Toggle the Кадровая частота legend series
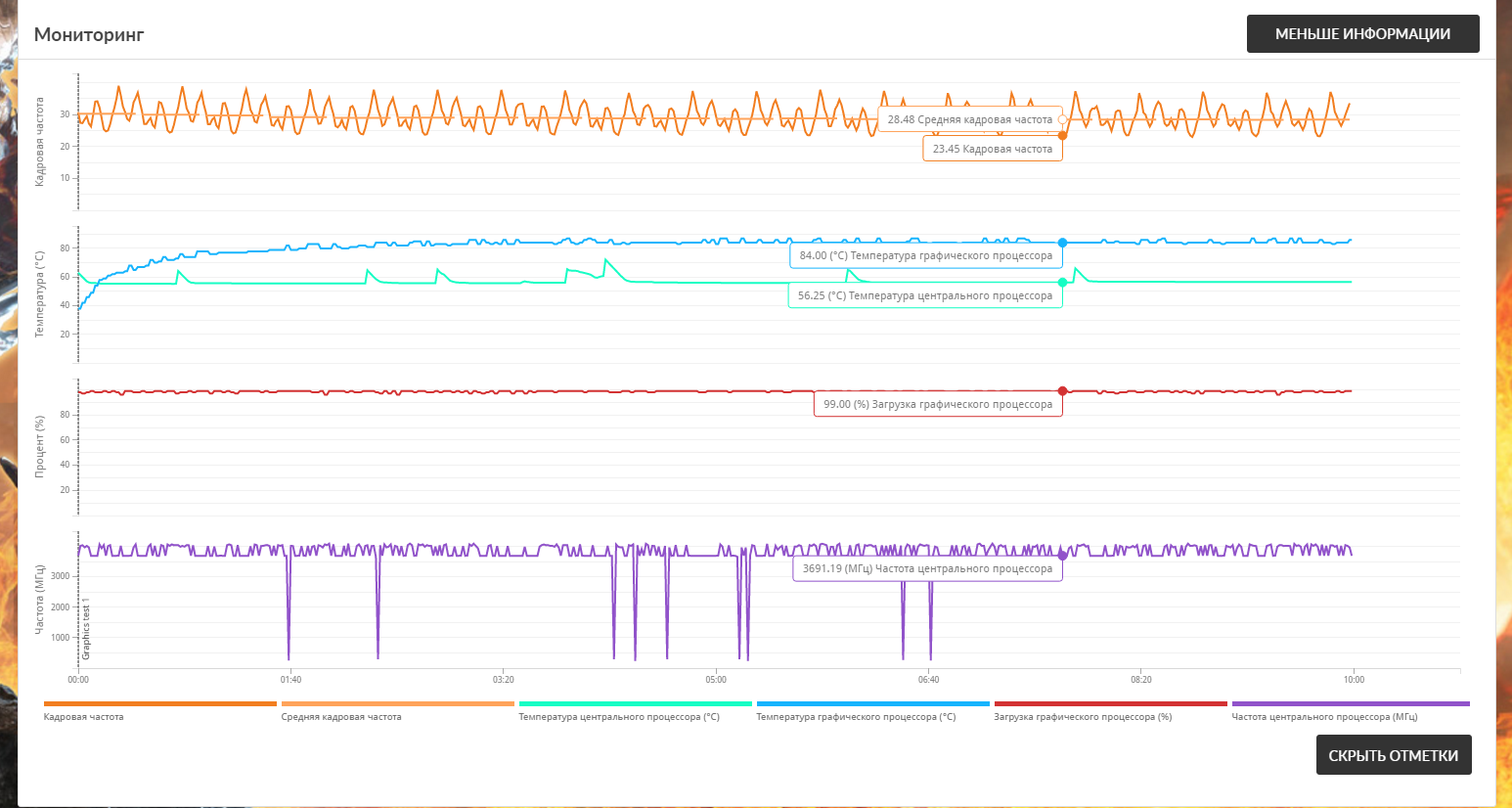This screenshot has width=1512, height=808. (160, 710)
